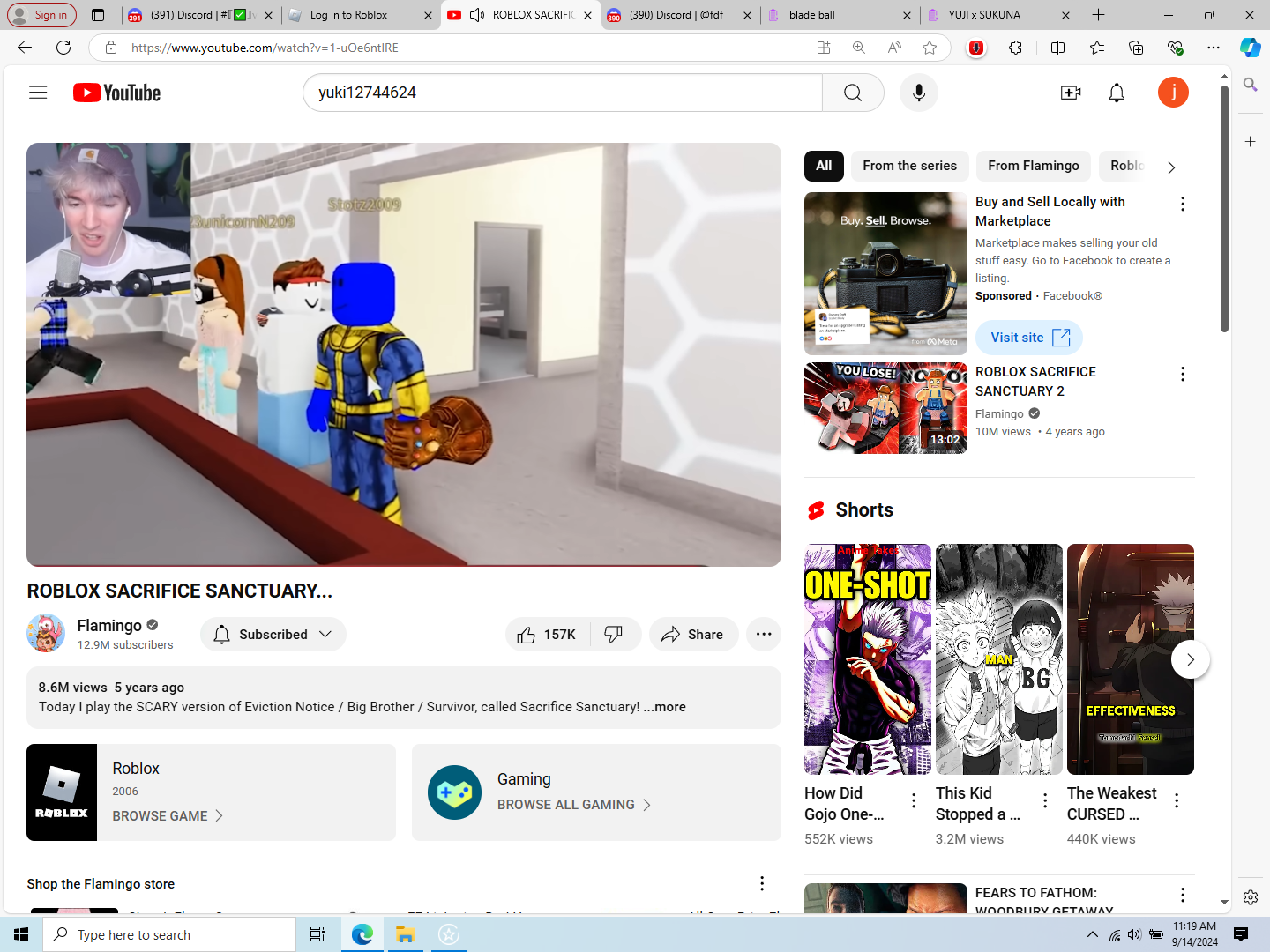This screenshot has width=1270, height=952.
Task: Open the YouTube hamburger guide menu
Action: (x=38, y=93)
